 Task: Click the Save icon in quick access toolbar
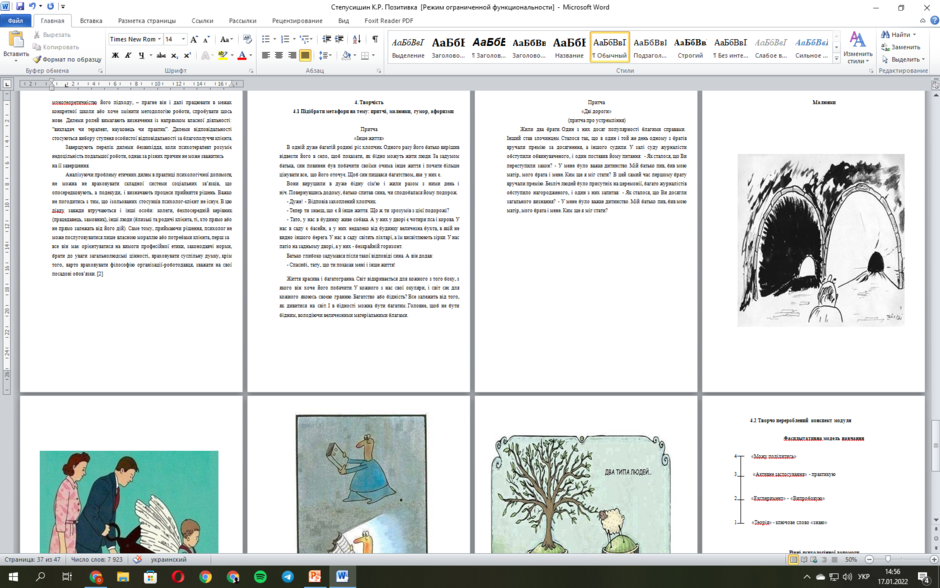[x=20, y=7]
